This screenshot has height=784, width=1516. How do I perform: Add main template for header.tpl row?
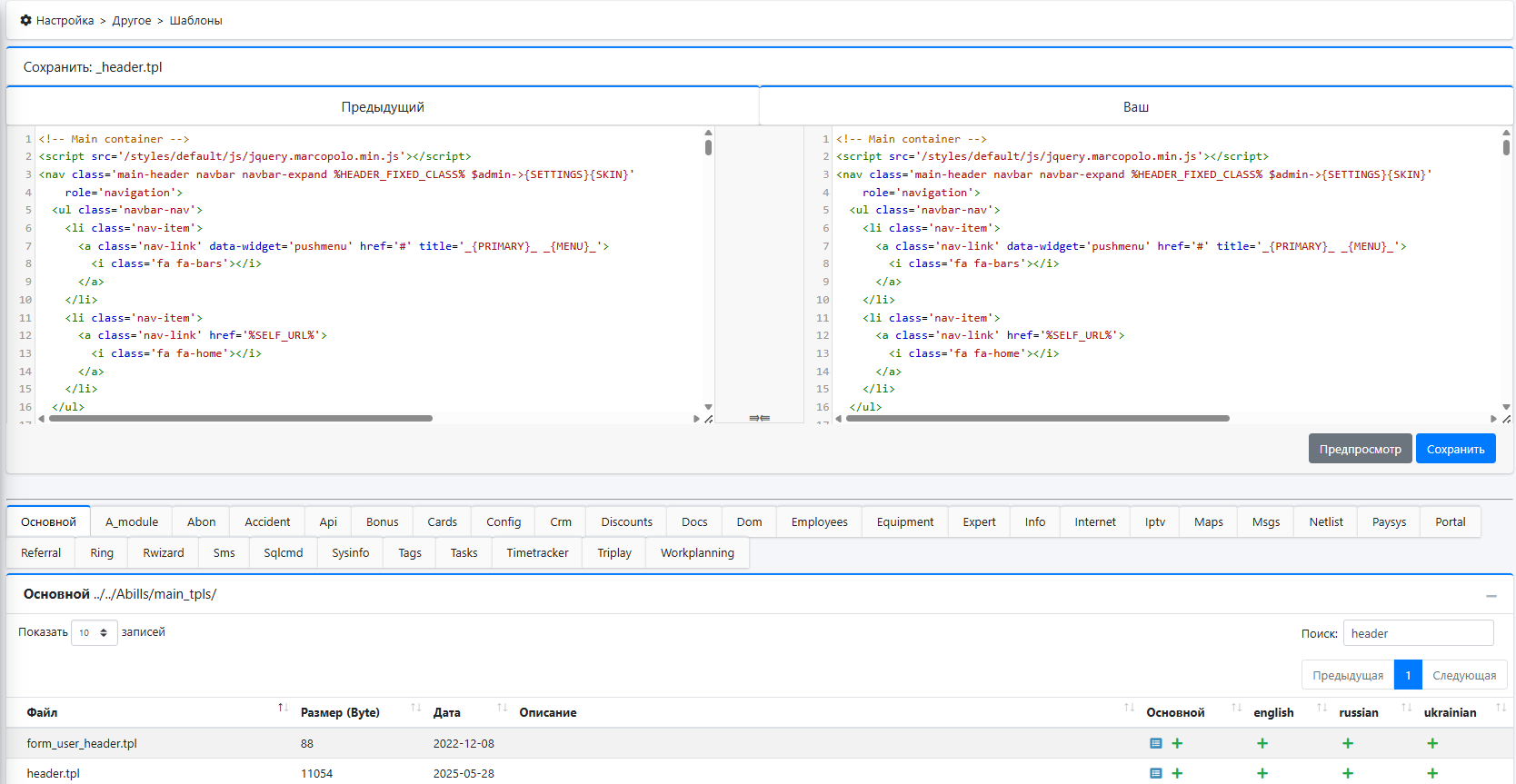click(1177, 773)
